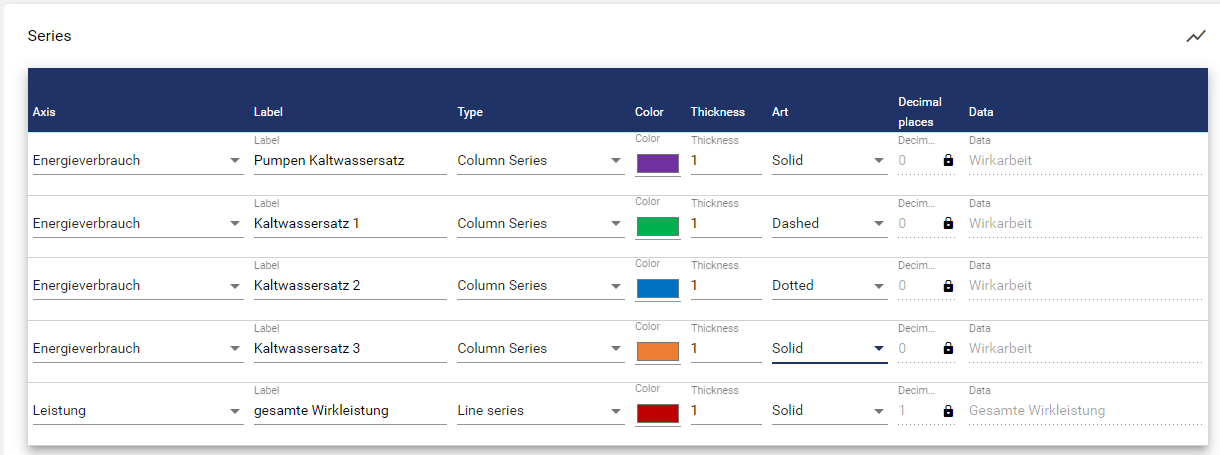Image resolution: width=1220 pixels, height=455 pixels.
Task: Click lock icon in Kaltwassersatz 3 row
Action: pos(948,348)
